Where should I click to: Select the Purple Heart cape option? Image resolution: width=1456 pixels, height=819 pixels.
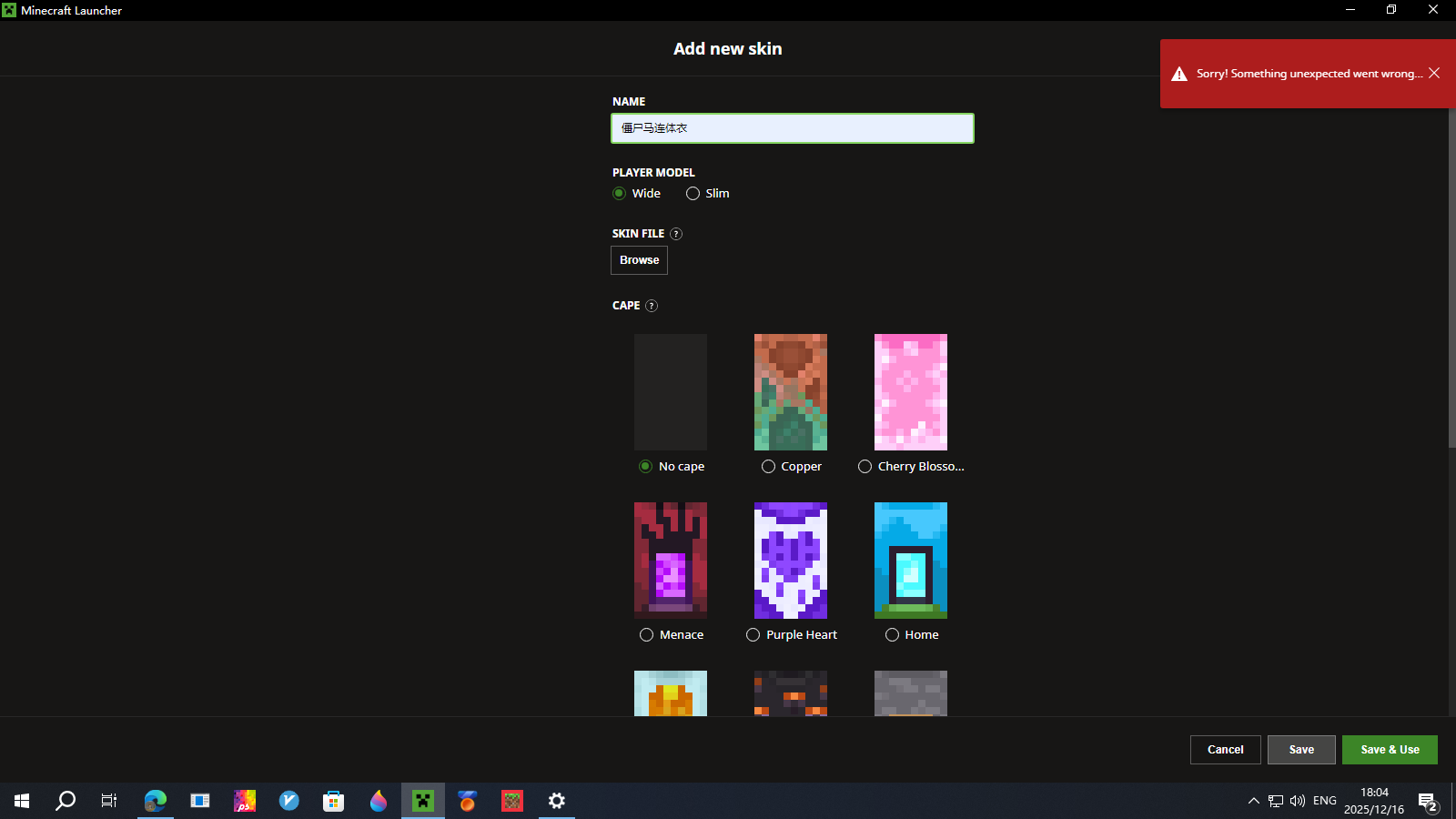[753, 635]
